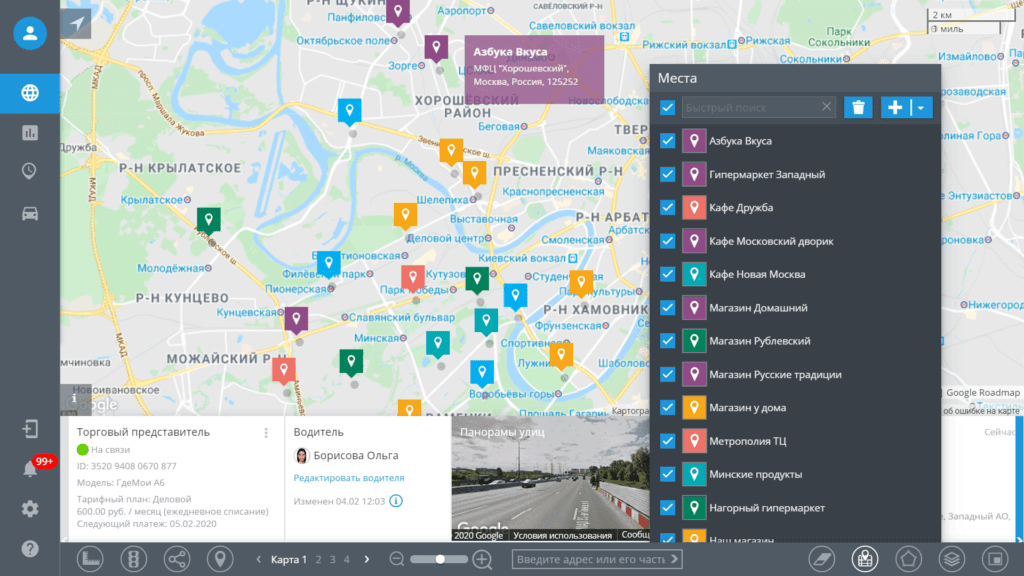Select the ruler measurement tool
The image size is (1024, 576).
pos(90,559)
